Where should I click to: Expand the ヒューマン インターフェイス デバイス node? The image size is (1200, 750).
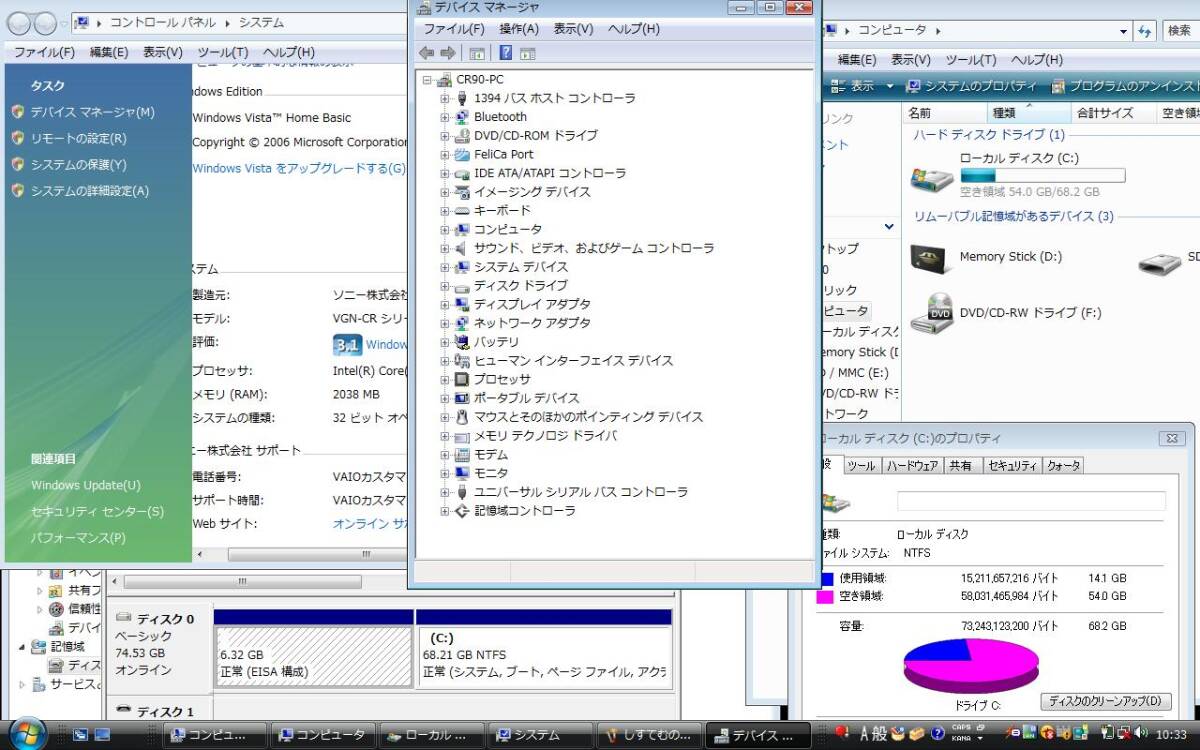[445, 360]
